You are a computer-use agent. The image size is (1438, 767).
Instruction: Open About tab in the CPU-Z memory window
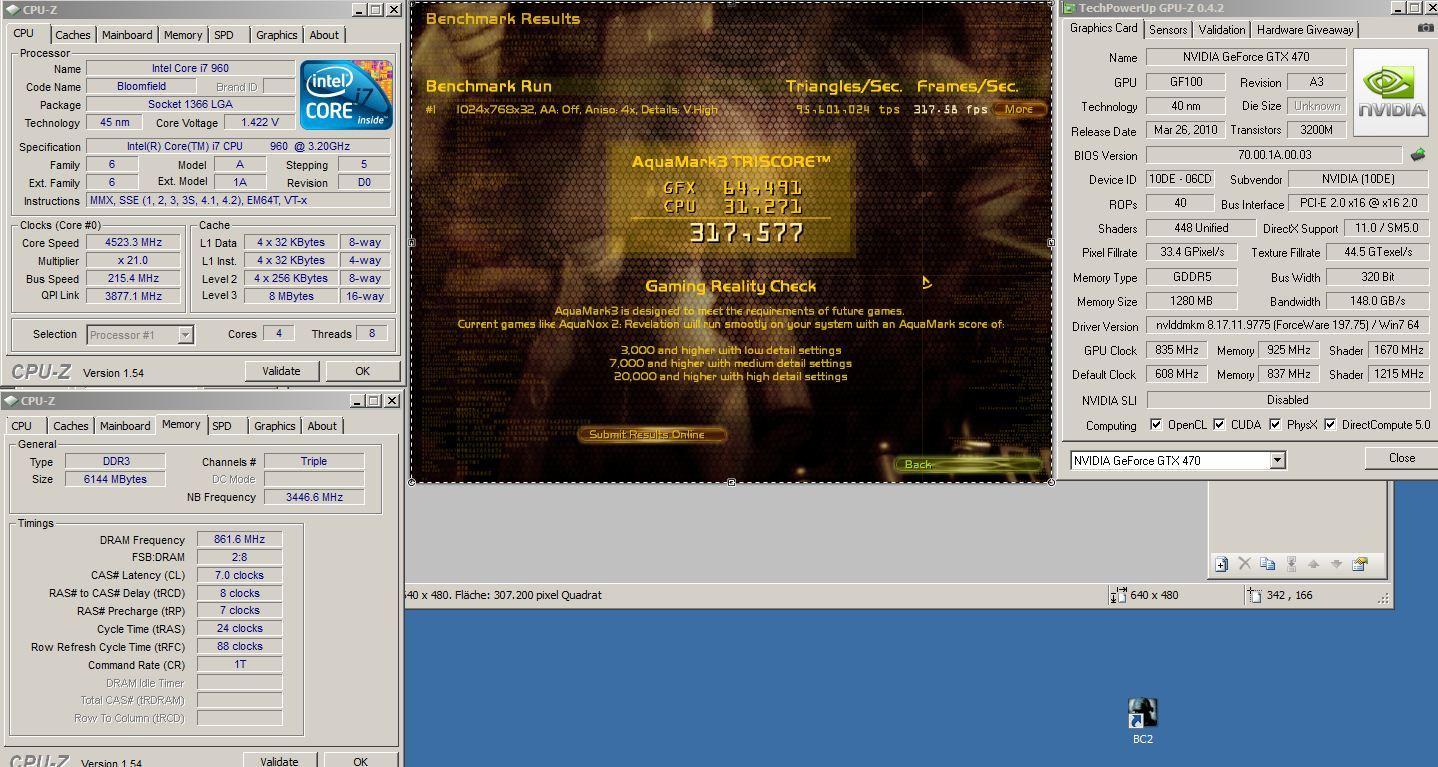click(x=322, y=426)
